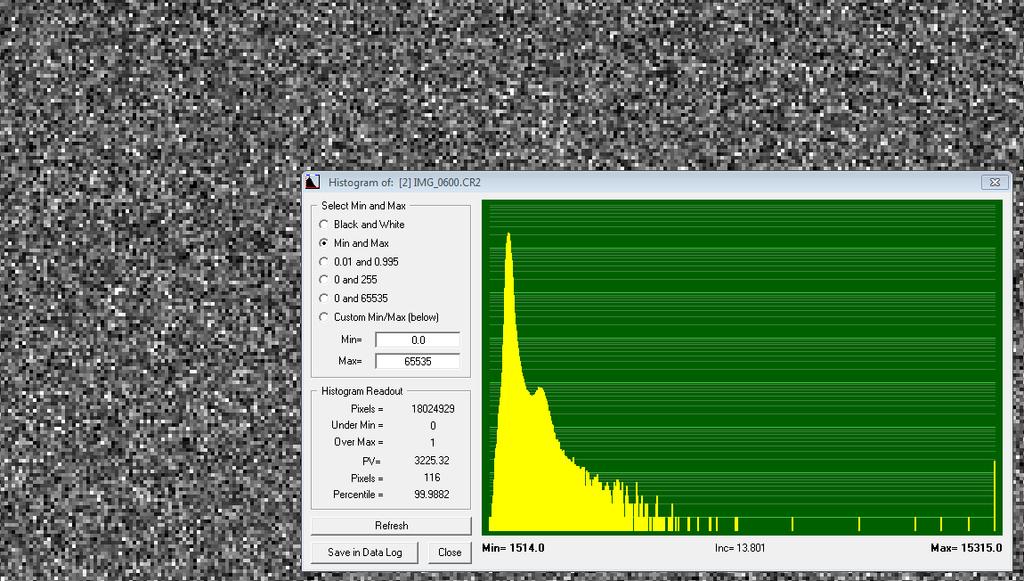Click the Min= input field
The image size is (1024, 581).
point(418,340)
